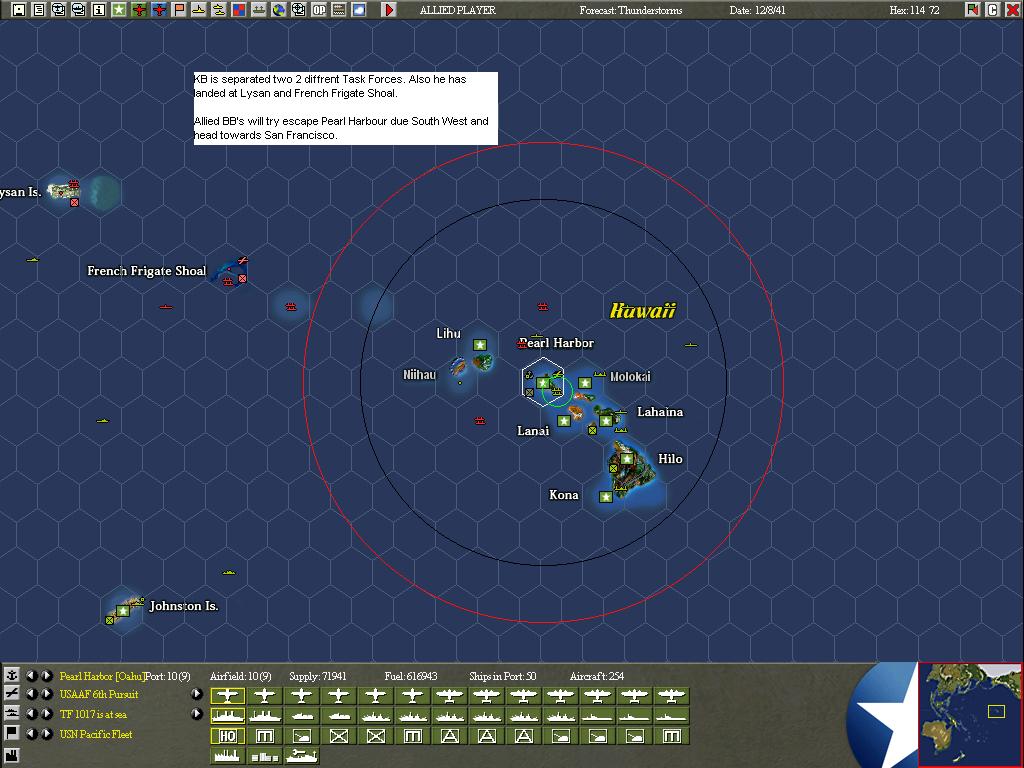The width and height of the screenshot is (1024, 768).
Task: Click the grey ship with arrows icon
Action: (259, 9)
